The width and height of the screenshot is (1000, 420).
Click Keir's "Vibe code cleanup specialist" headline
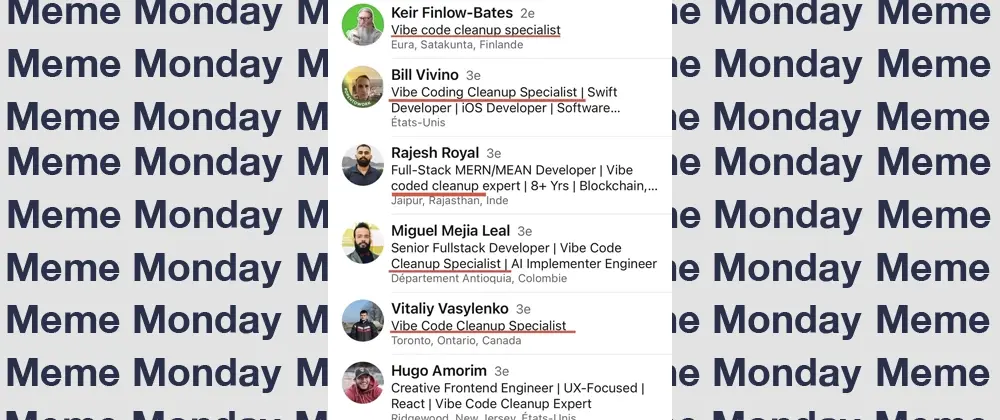tap(475, 30)
